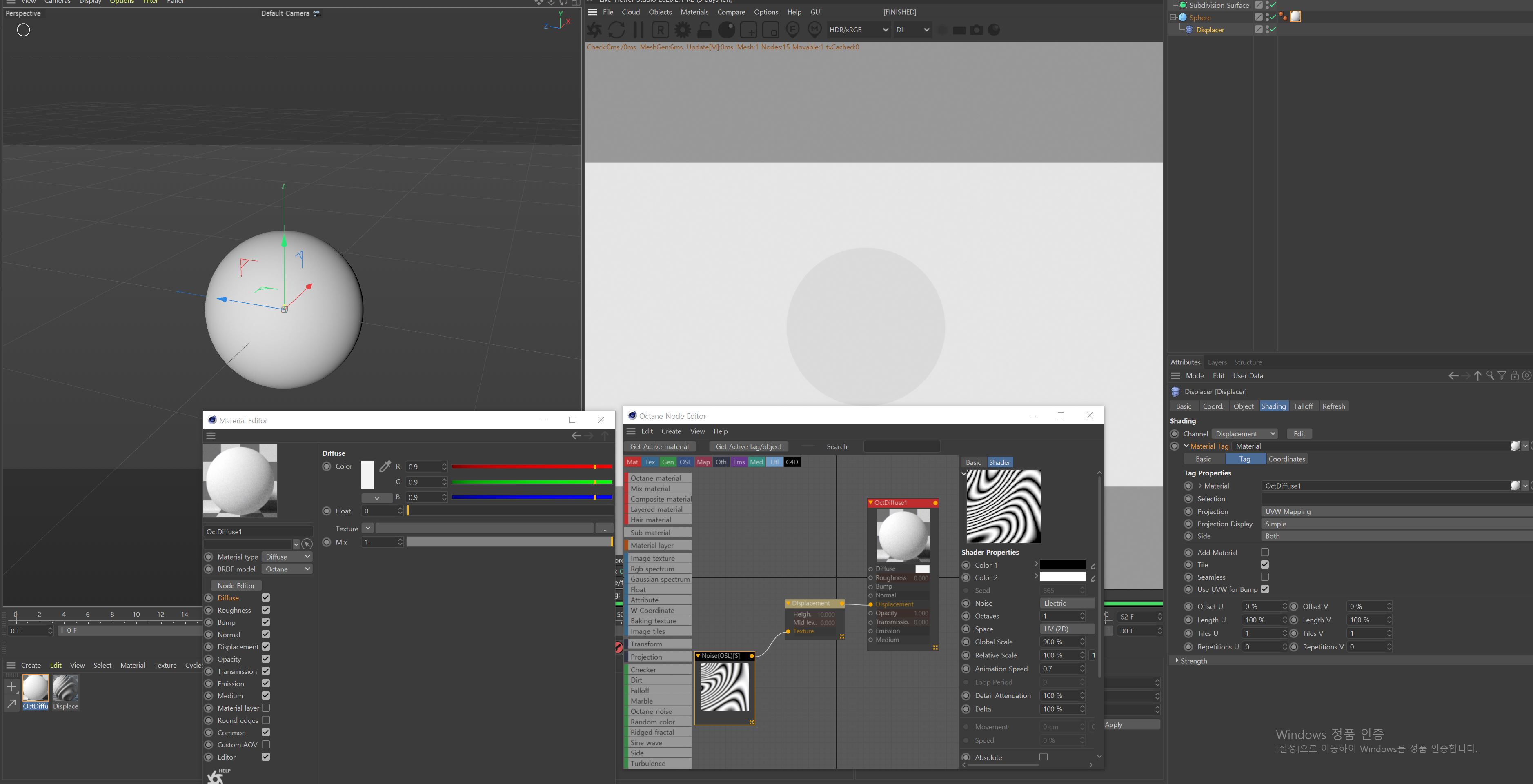The image size is (1533, 784).
Task: Click the up arrow in Attributes panel
Action: click(1477, 375)
